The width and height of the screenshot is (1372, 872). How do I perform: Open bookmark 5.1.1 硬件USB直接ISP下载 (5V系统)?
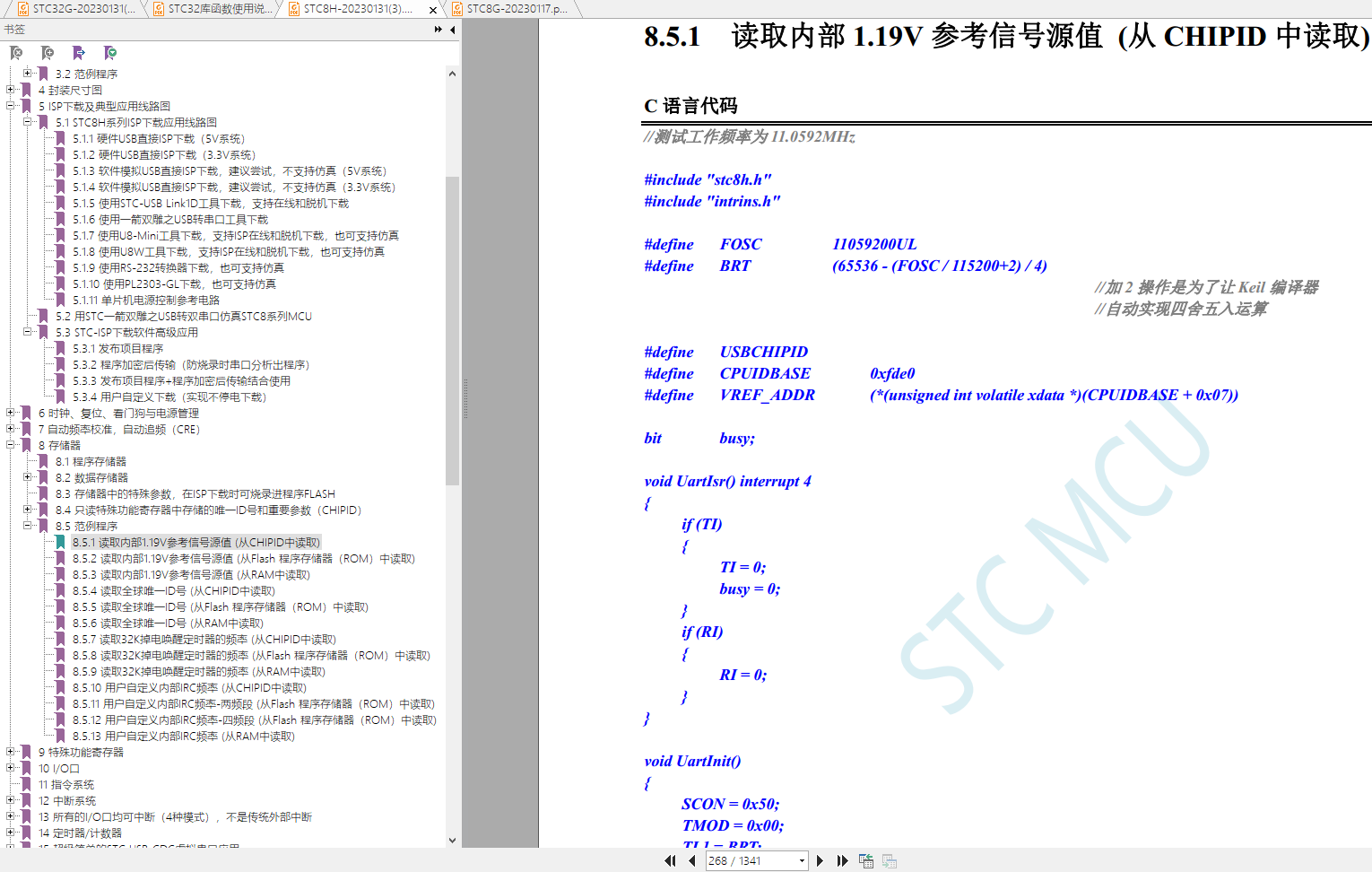pos(159,139)
